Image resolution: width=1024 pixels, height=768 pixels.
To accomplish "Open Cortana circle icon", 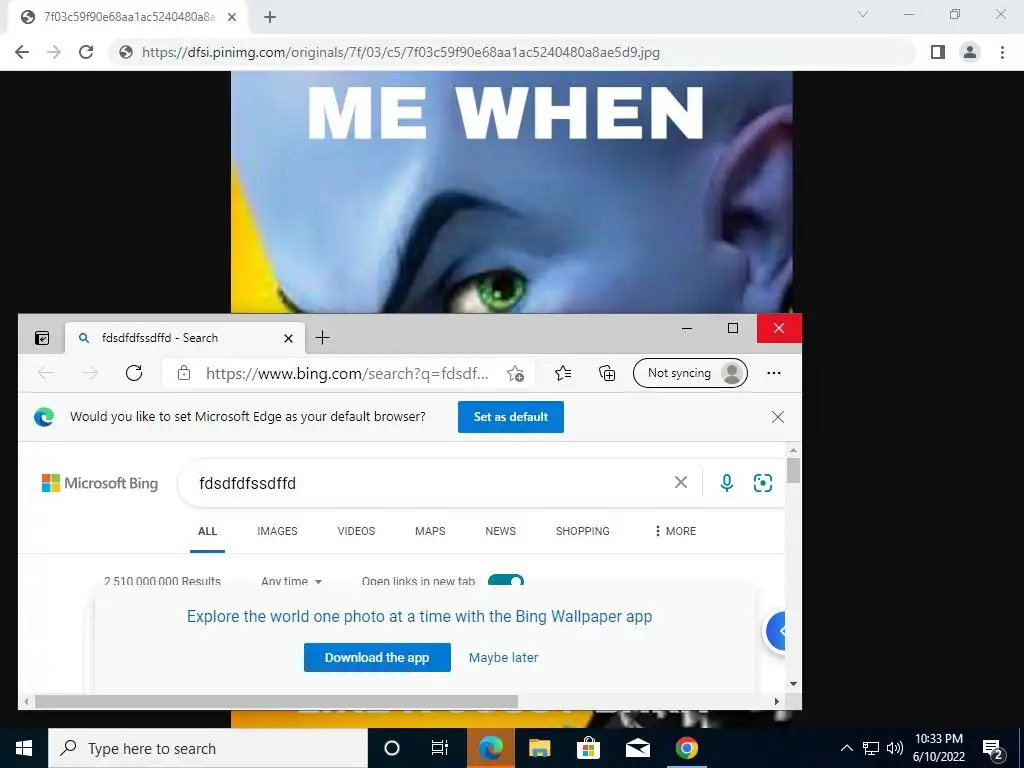I will point(391,748).
